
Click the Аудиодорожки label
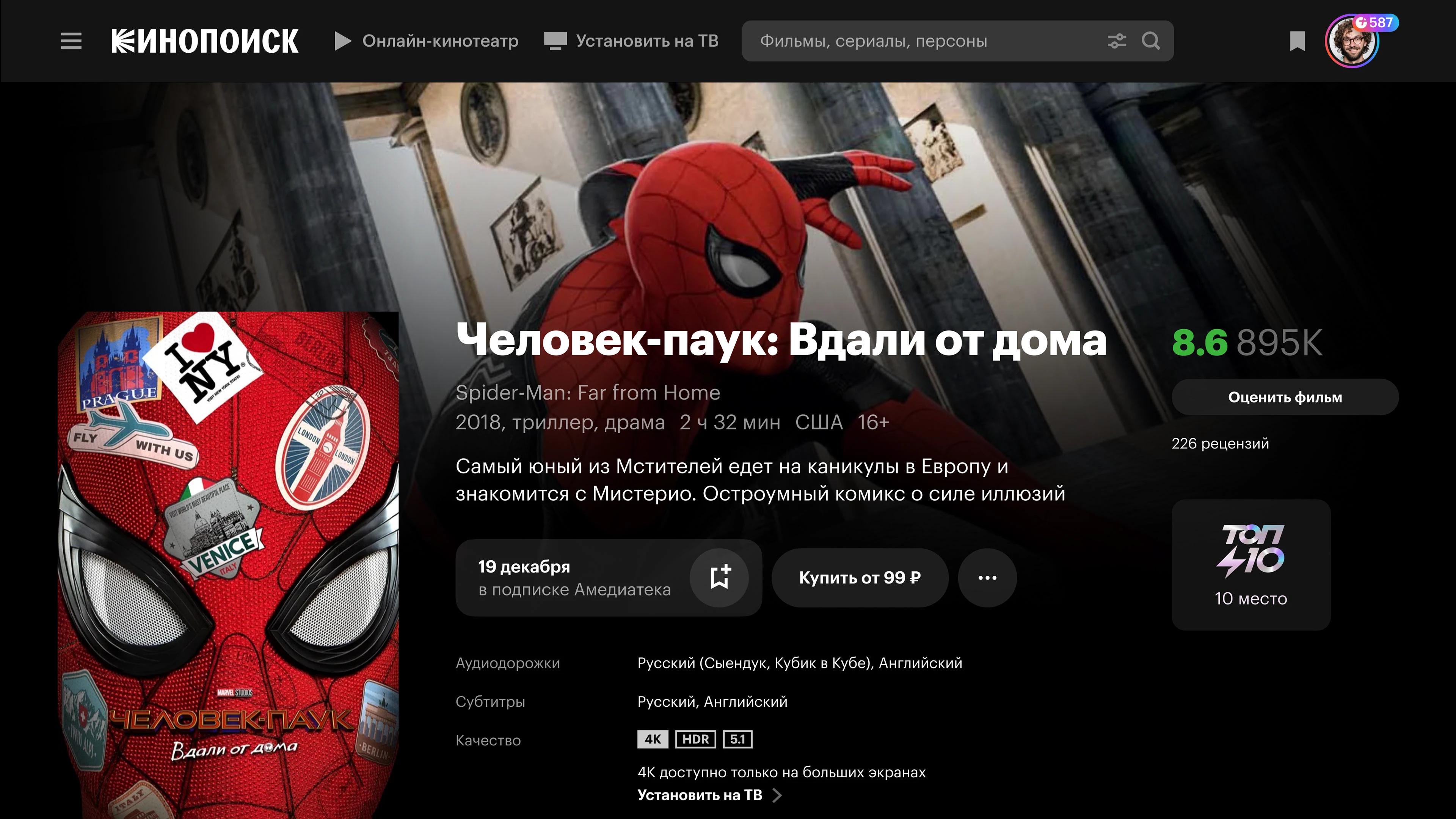[x=508, y=663]
